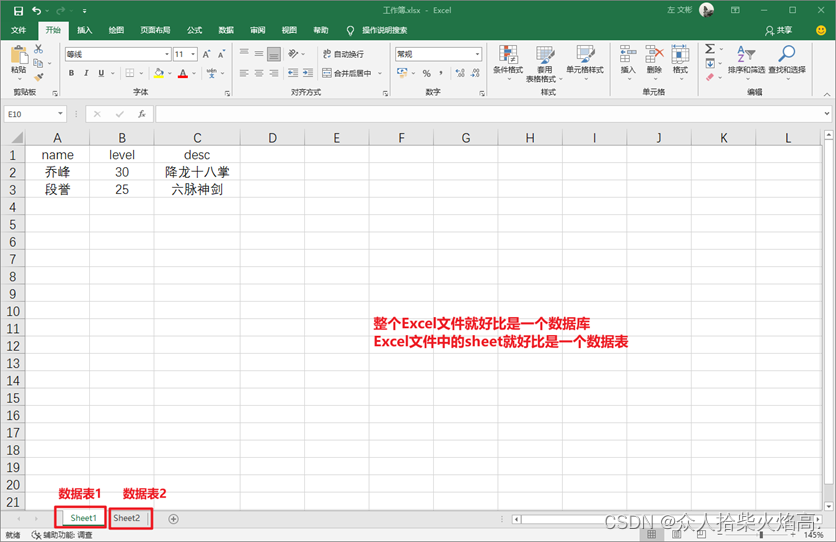Open 套用表格格式 table styles
Image resolution: width=836 pixels, height=542 pixels.
click(x=544, y=64)
